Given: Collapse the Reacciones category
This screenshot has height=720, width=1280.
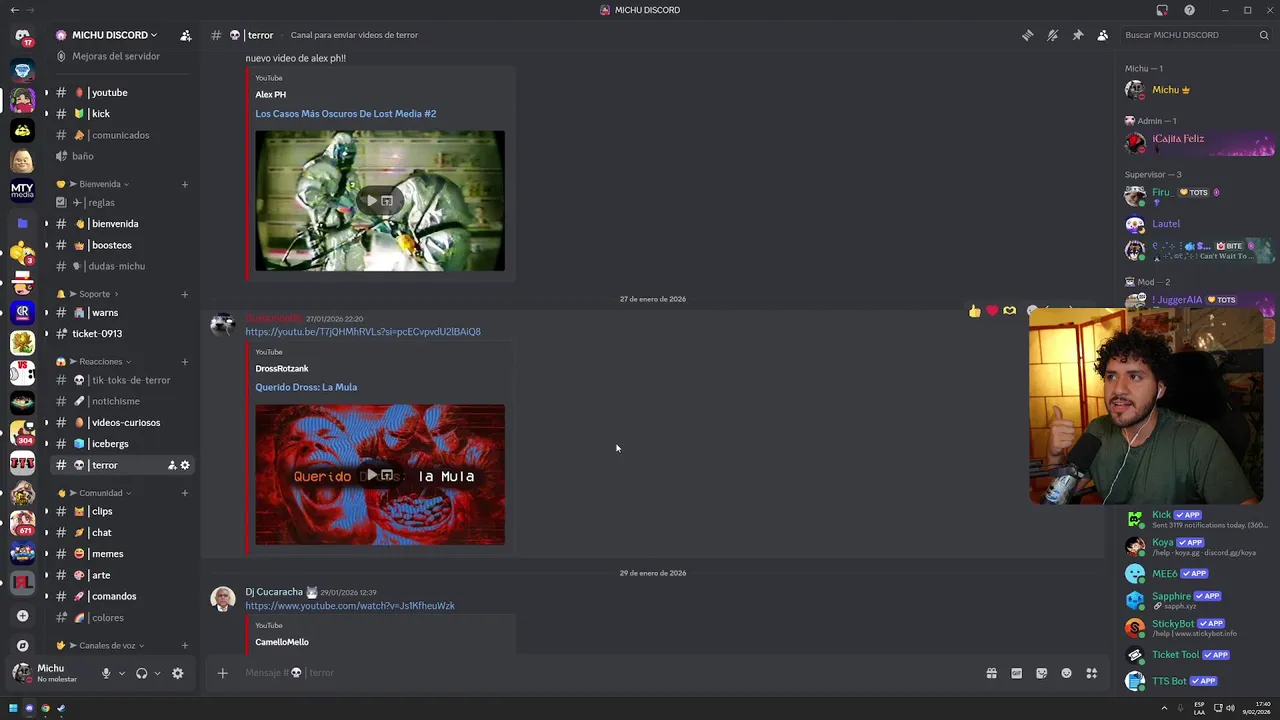Looking at the screenshot, I should (100, 361).
